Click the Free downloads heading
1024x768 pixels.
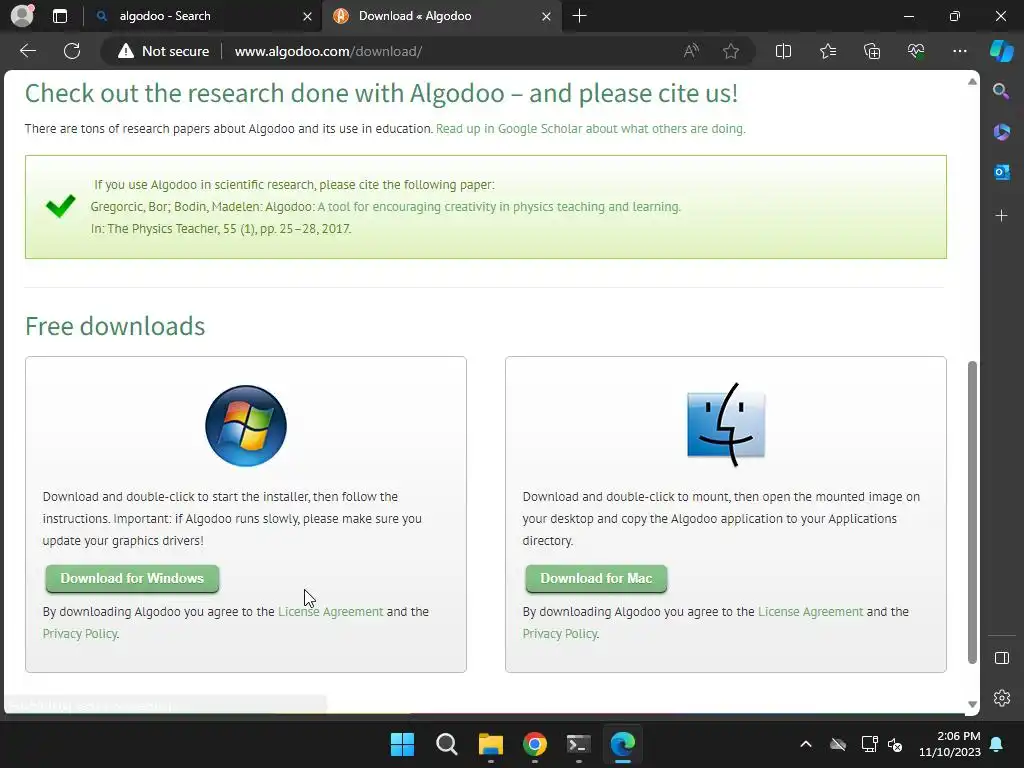pyautogui.click(x=115, y=326)
